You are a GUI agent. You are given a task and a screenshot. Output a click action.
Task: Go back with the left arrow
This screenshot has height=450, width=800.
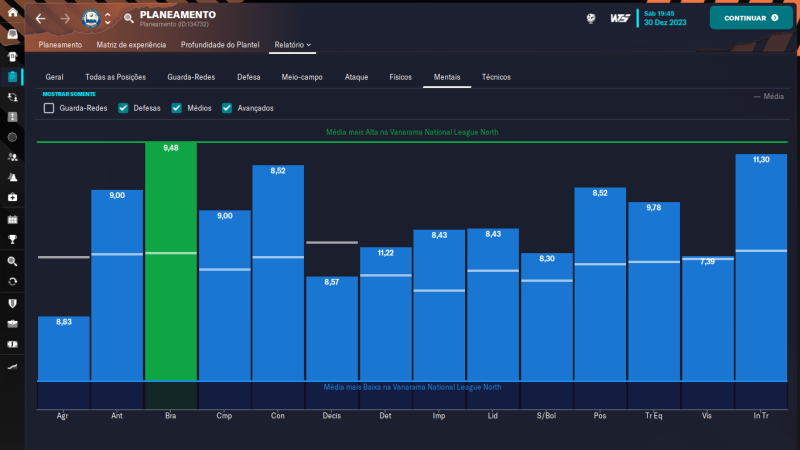(40, 19)
